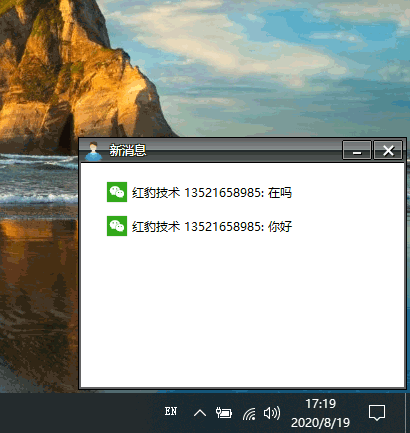Click the WeChat icon beside the 你好 message
This screenshot has height=433, width=410.
[117, 226]
